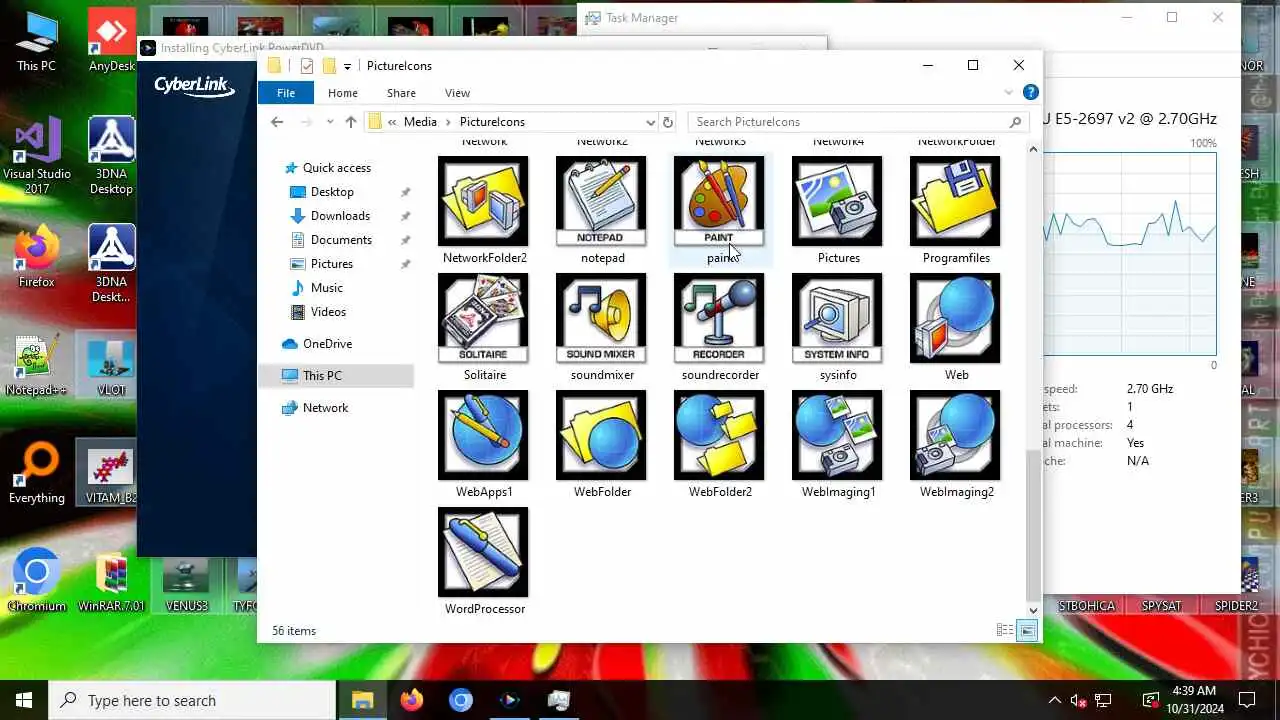Open Videos in the navigation pane
The width and height of the screenshot is (1280, 720).
click(x=328, y=312)
